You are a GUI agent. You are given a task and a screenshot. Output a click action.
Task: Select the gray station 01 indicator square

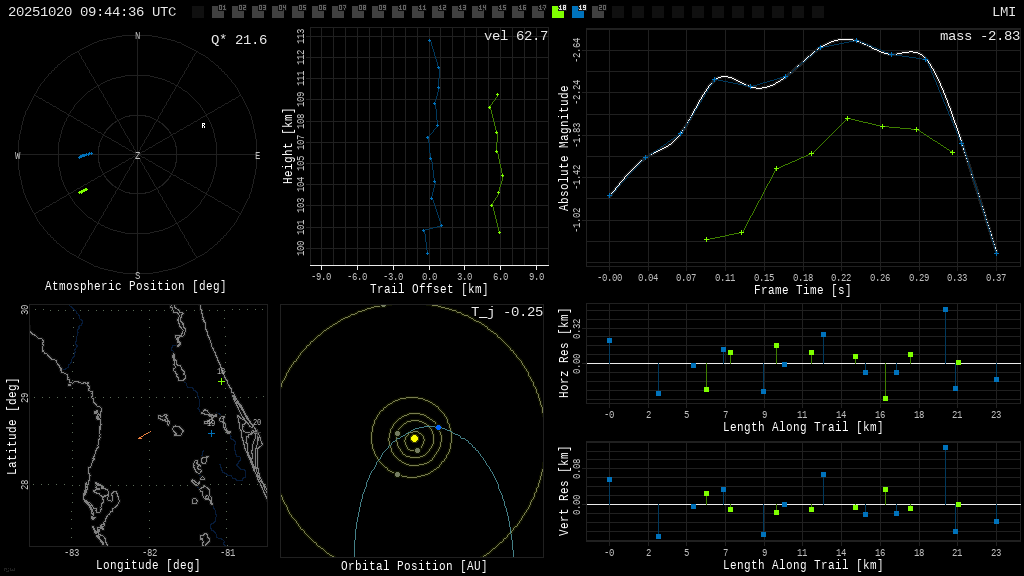click(218, 13)
